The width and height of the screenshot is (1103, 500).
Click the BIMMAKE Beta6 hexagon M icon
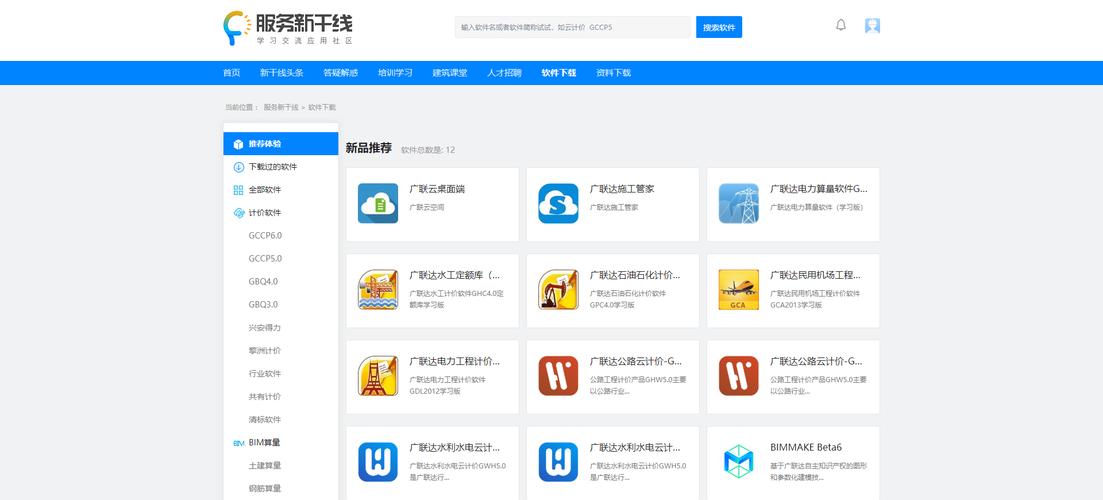739,462
